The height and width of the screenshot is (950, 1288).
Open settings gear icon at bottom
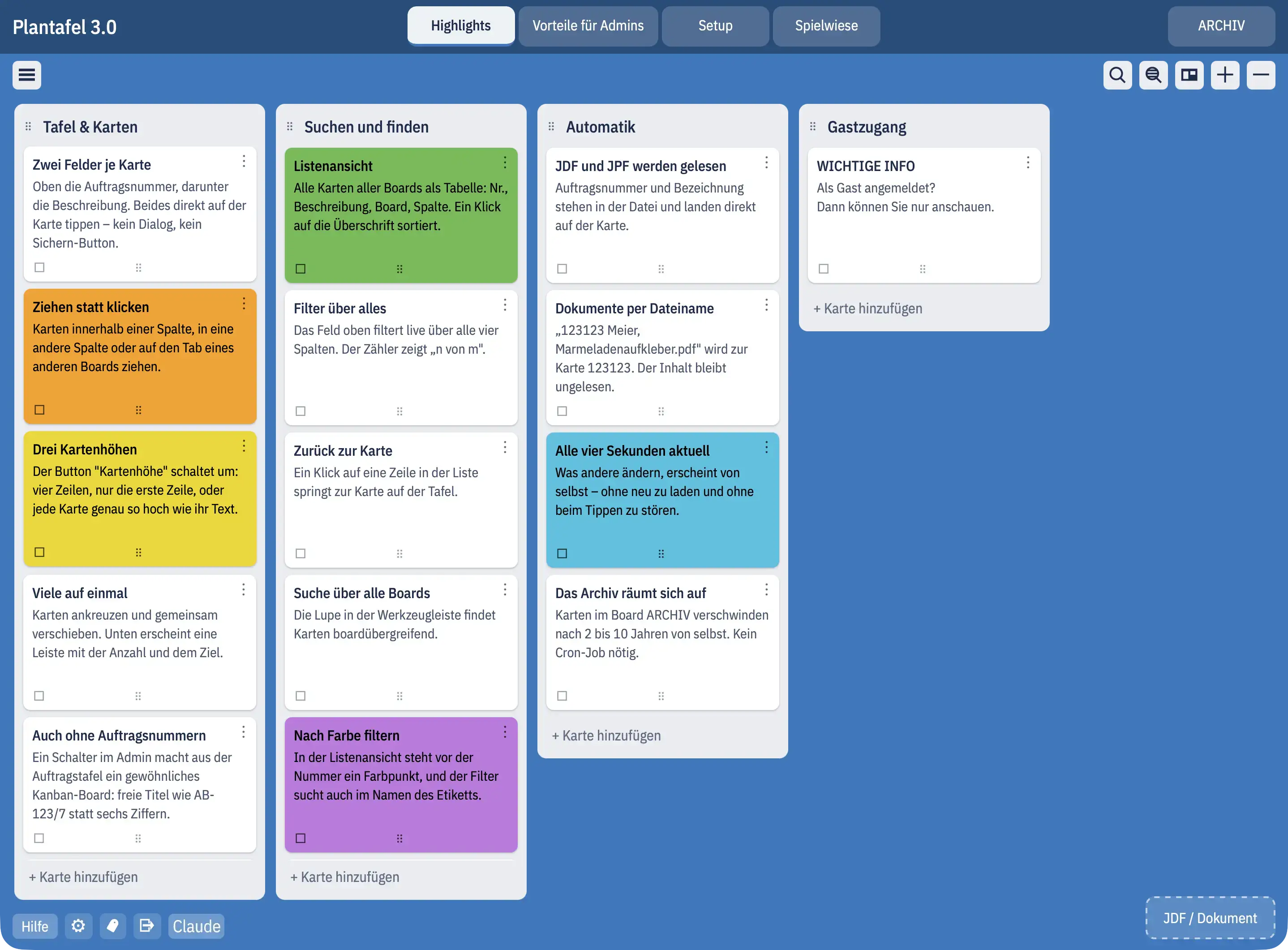coord(78,926)
